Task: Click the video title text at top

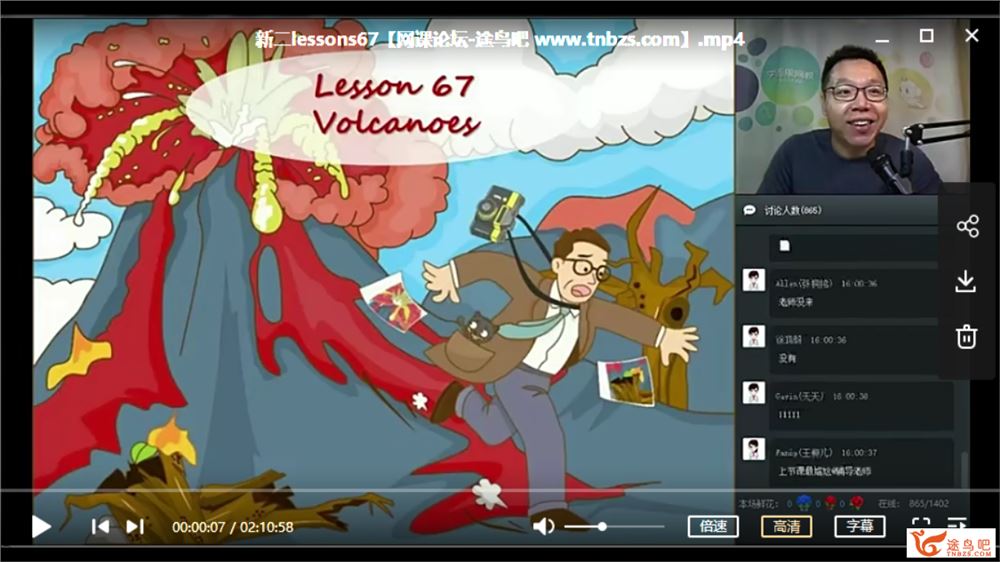Action: [499, 40]
